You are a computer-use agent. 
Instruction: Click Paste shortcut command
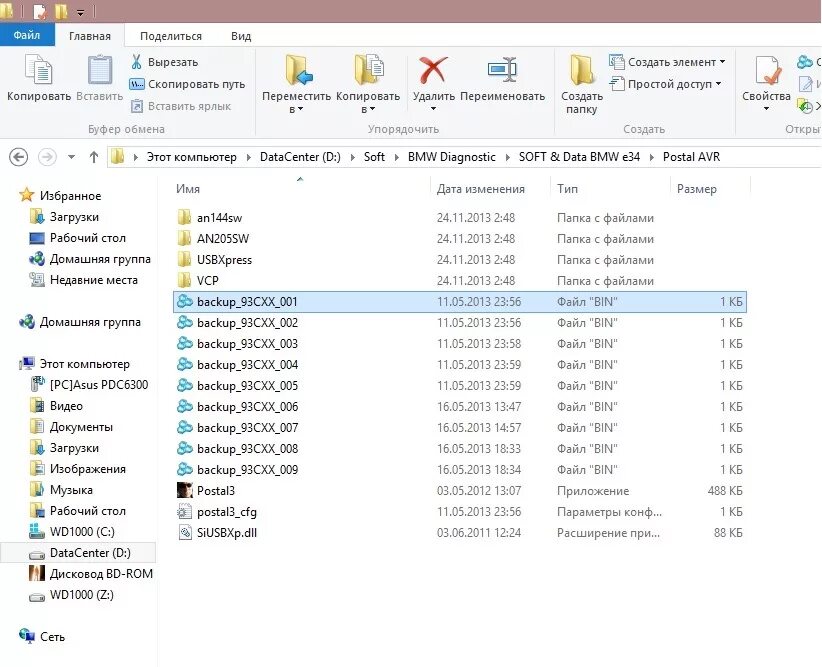180,106
